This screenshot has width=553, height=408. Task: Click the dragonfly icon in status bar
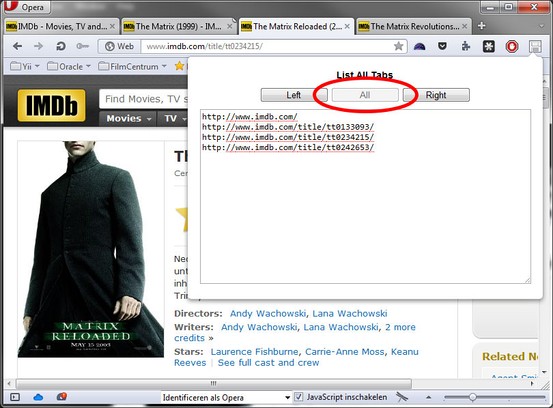(402, 397)
